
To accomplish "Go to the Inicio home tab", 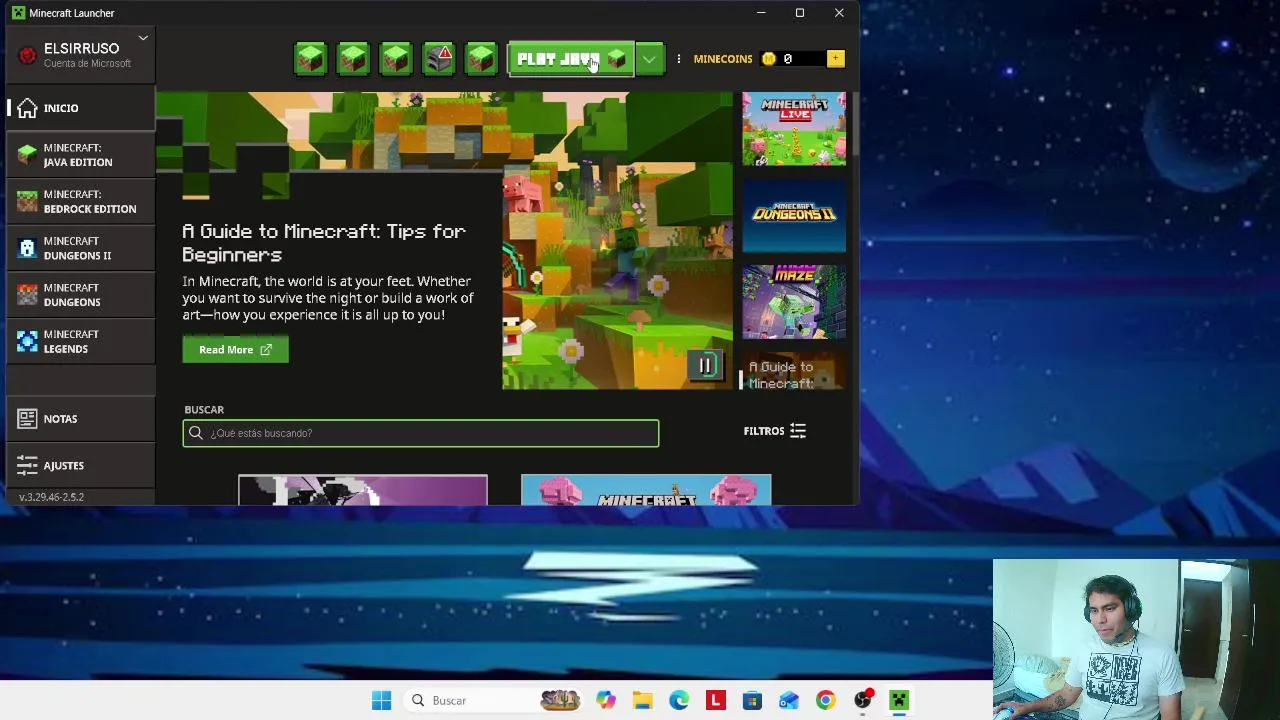I will [81, 108].
